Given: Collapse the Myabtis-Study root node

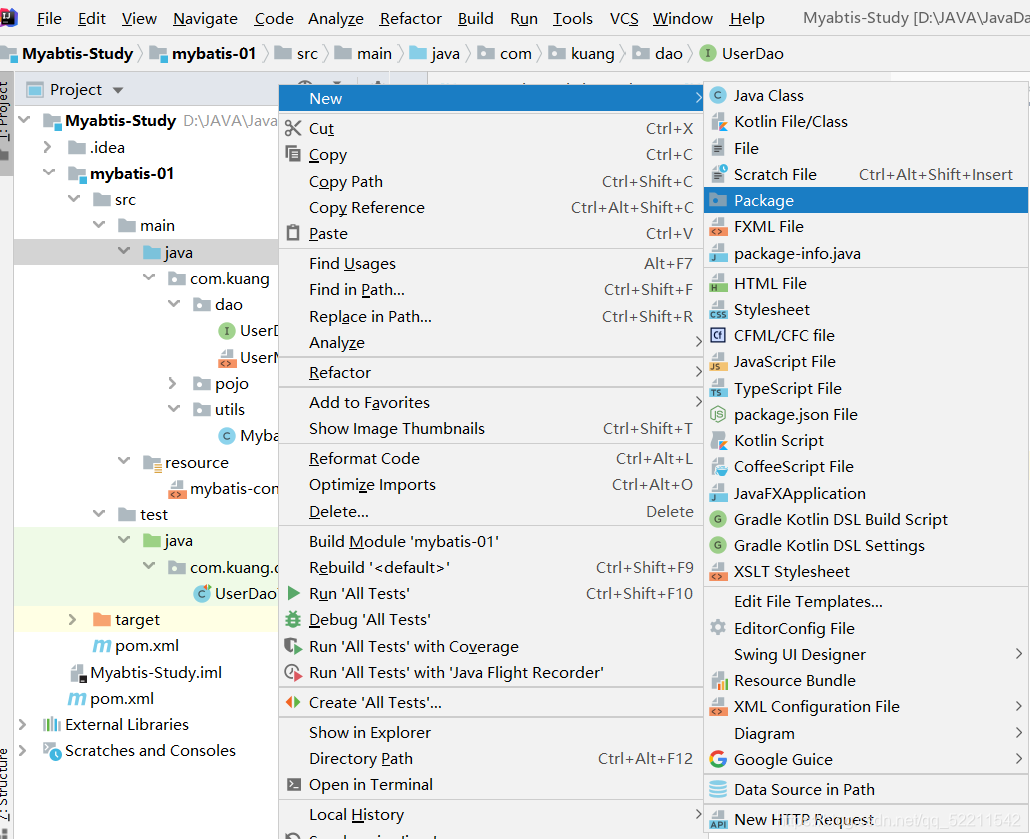Looking at the screenshot, I should click(x=25, y=120).
